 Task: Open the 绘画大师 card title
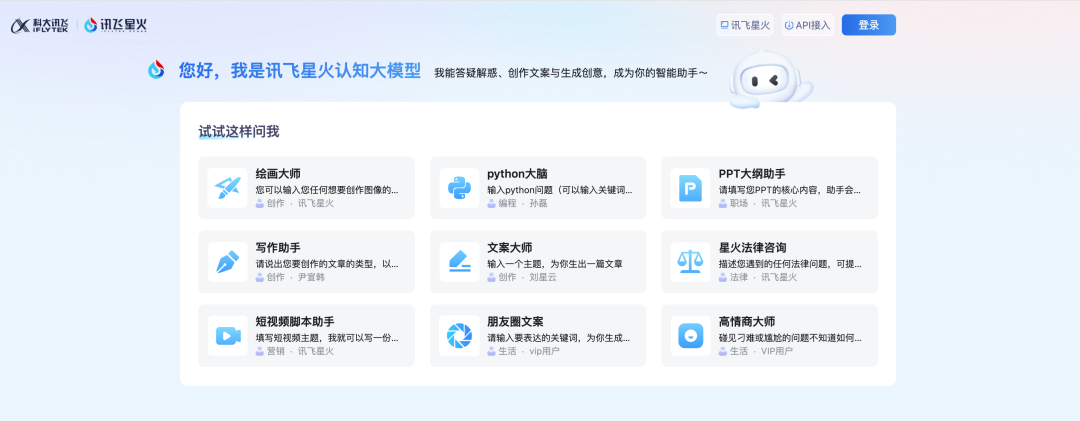tap(278, 174)
